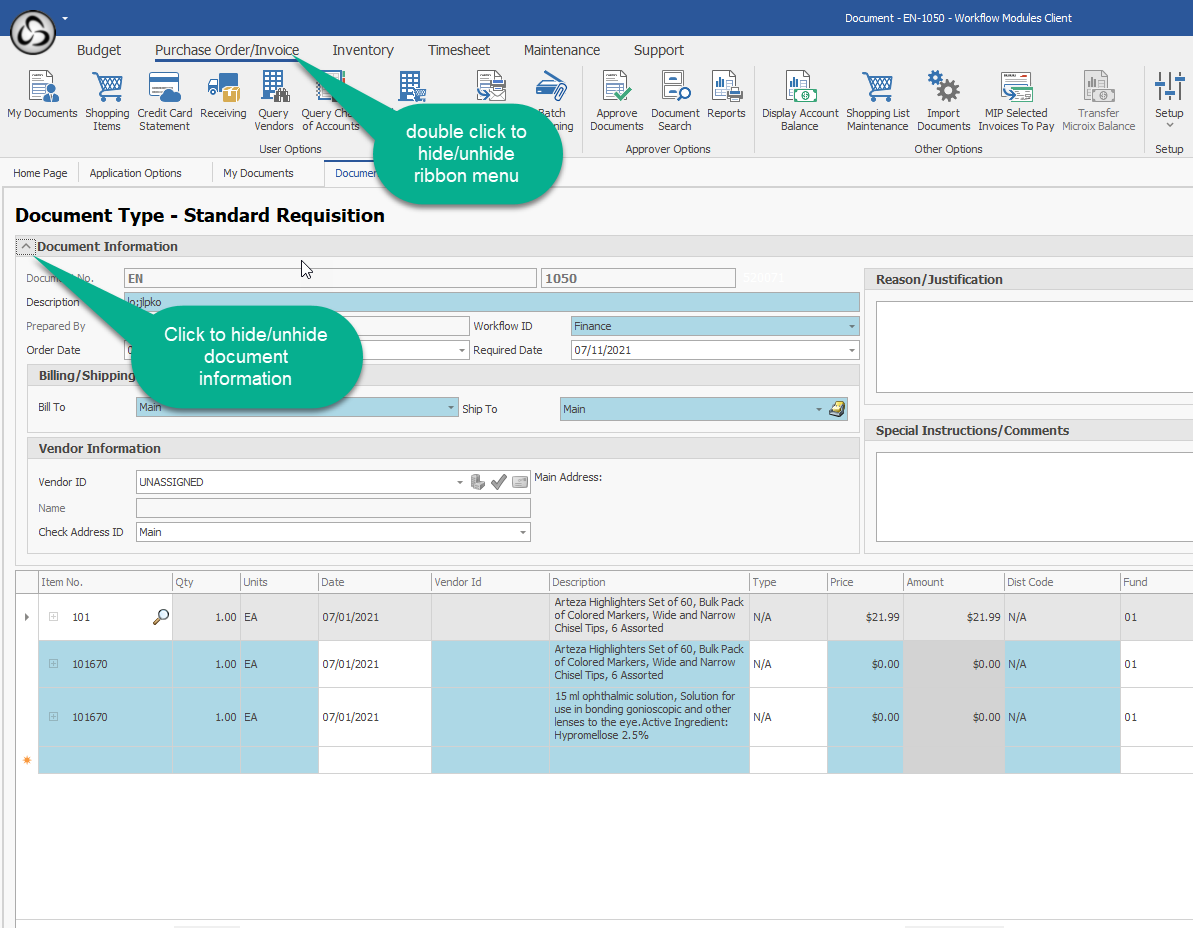Open the Workflow ID dropdown
Screen dimensions: 1193x928
coord(851,326)
